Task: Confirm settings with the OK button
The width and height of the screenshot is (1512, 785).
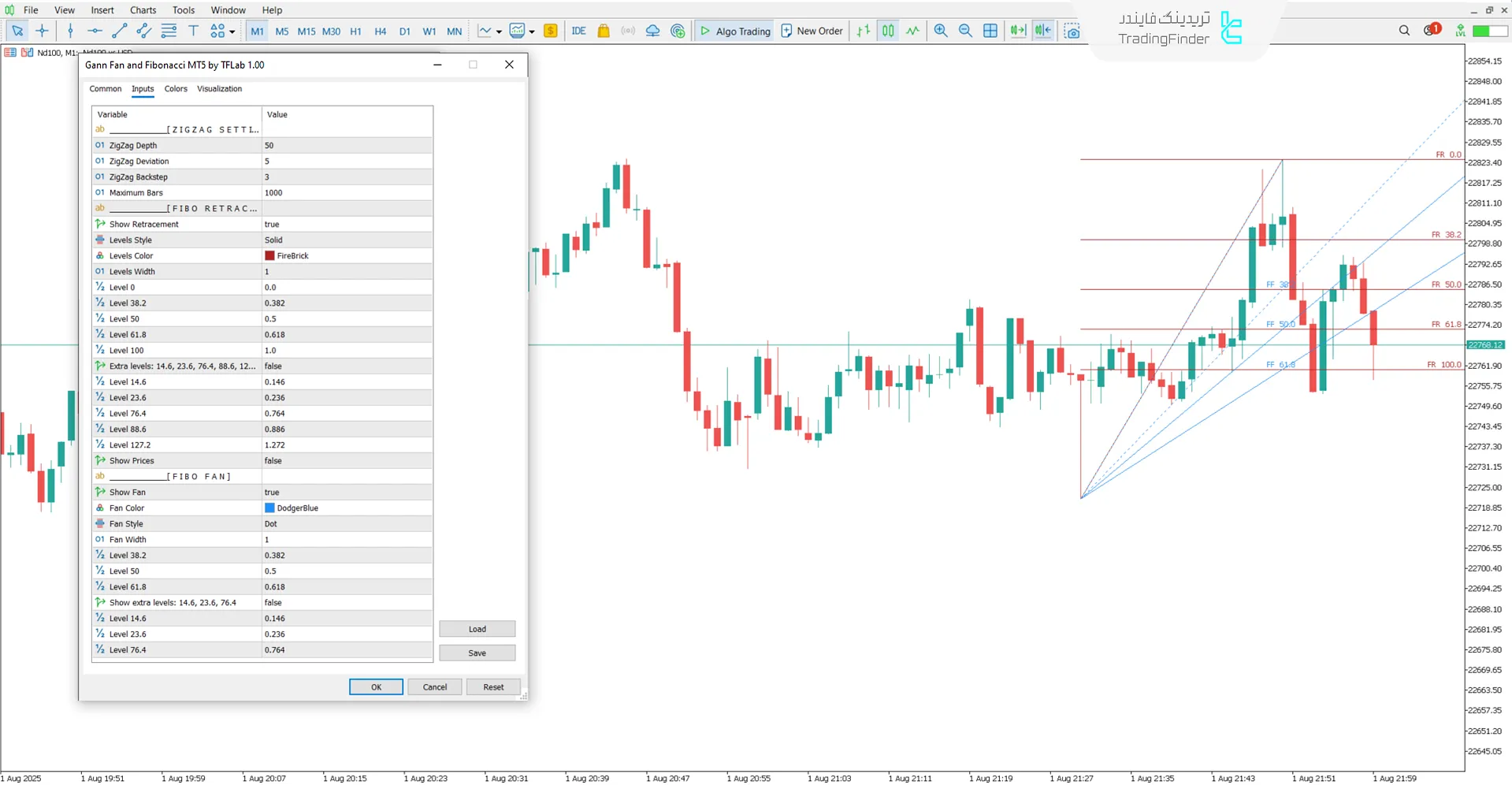Action: (376, 686)
